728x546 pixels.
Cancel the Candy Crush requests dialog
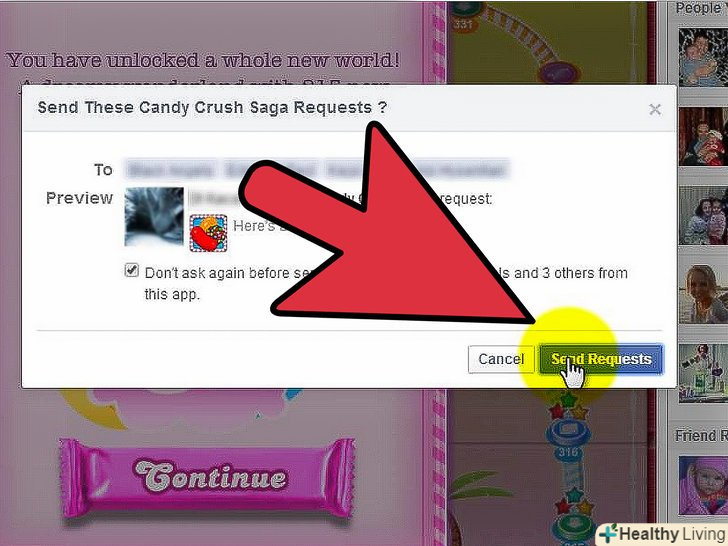coord(501,359)
